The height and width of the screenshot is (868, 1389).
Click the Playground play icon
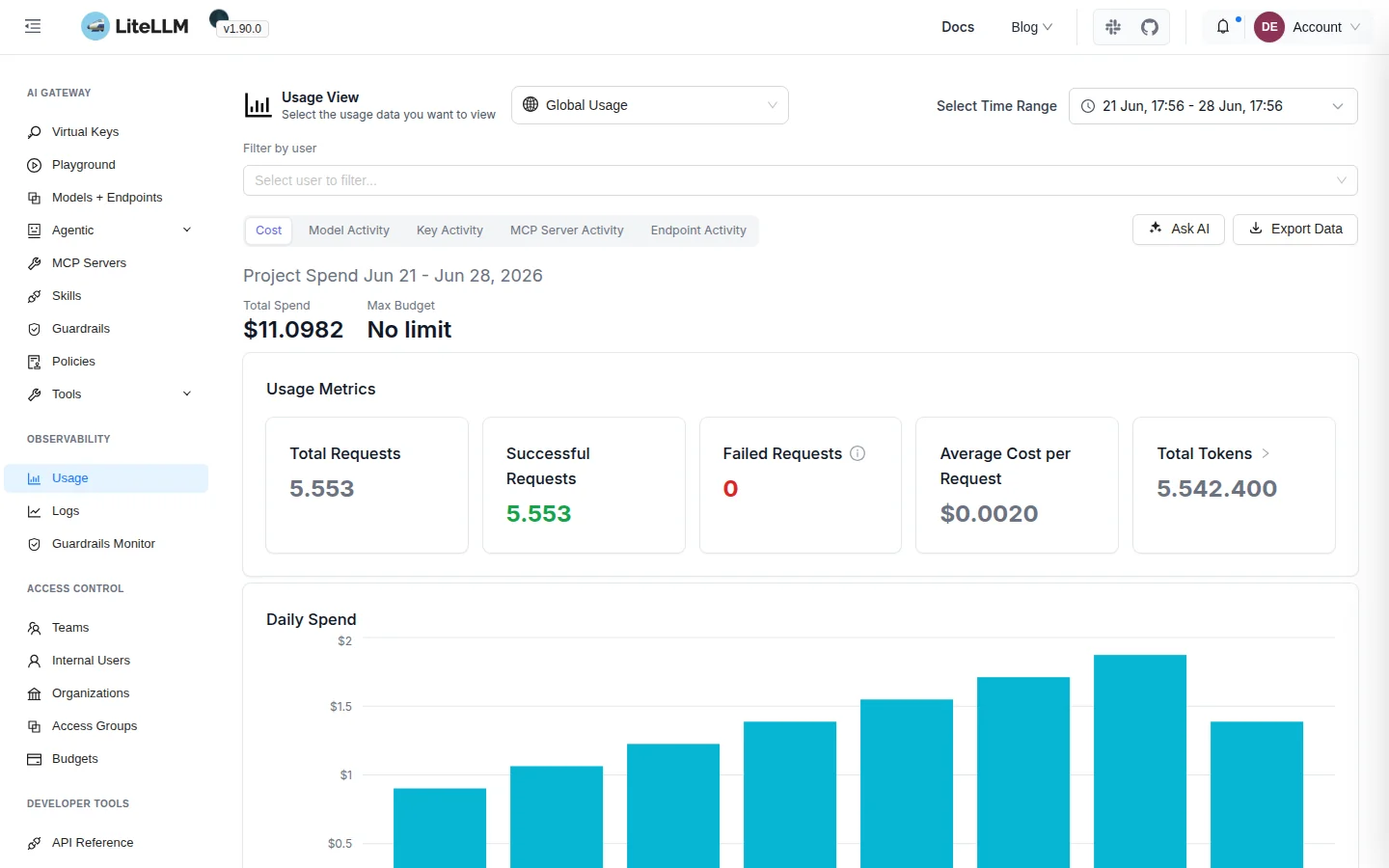35,165
